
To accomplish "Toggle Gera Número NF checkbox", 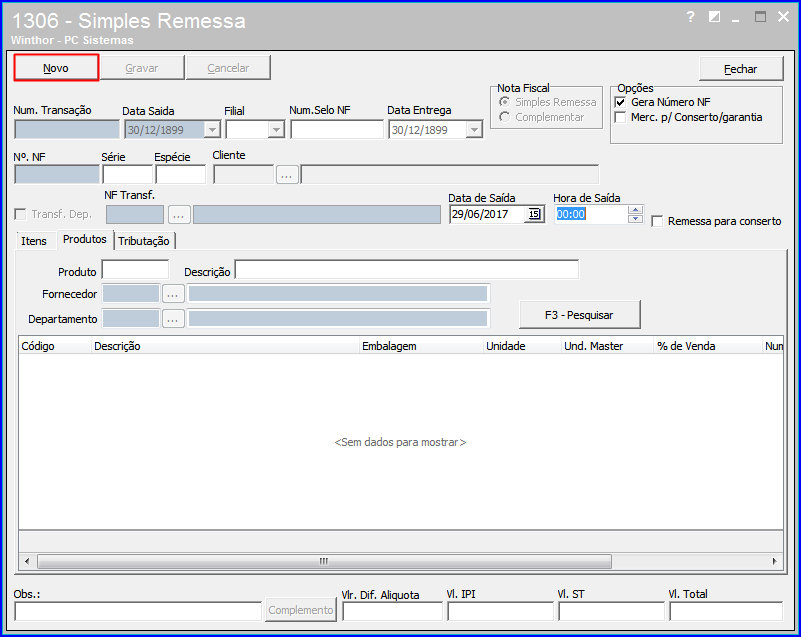I will (x=620, y=102).
